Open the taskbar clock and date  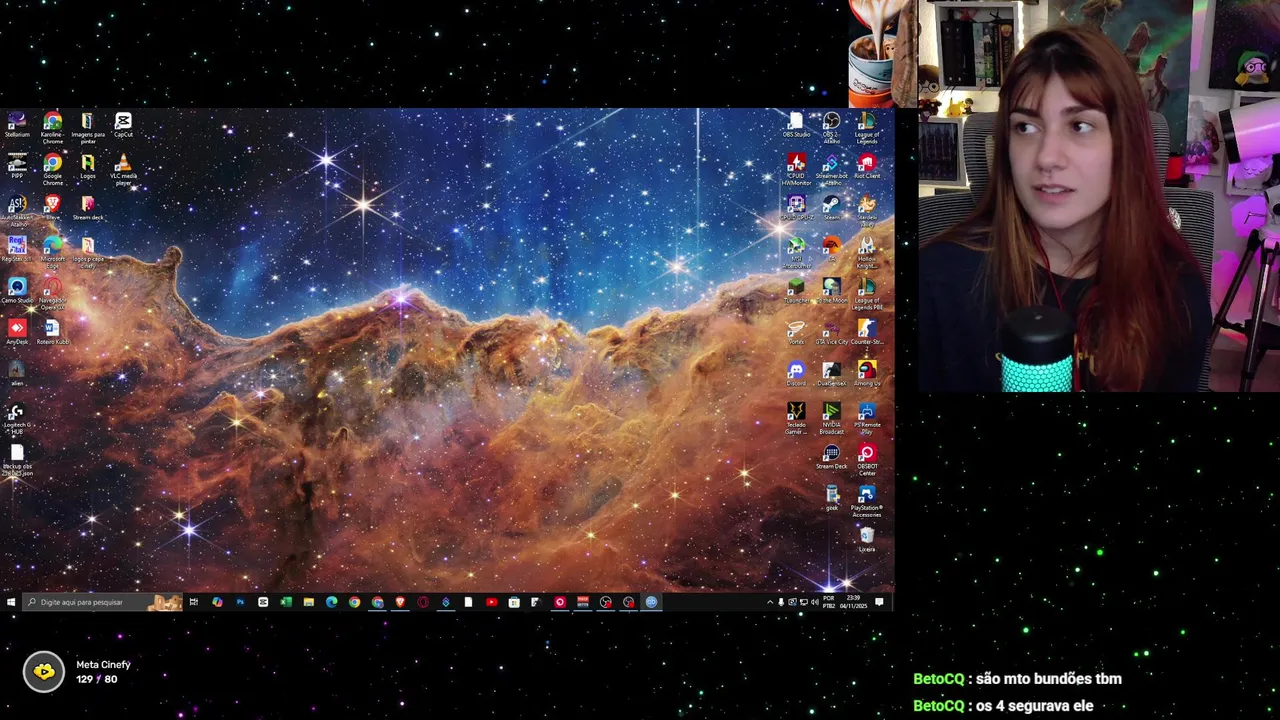(x=854, y=602)
